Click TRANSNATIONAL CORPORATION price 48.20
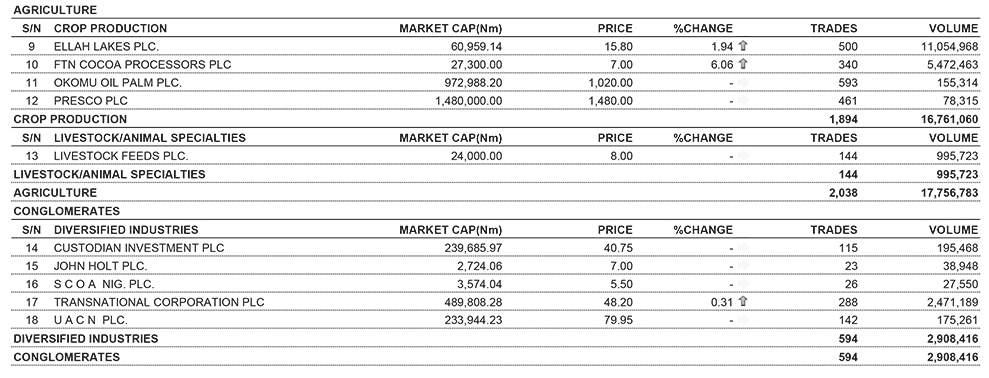Screen dimensions: 989x378 pos(618,302)
